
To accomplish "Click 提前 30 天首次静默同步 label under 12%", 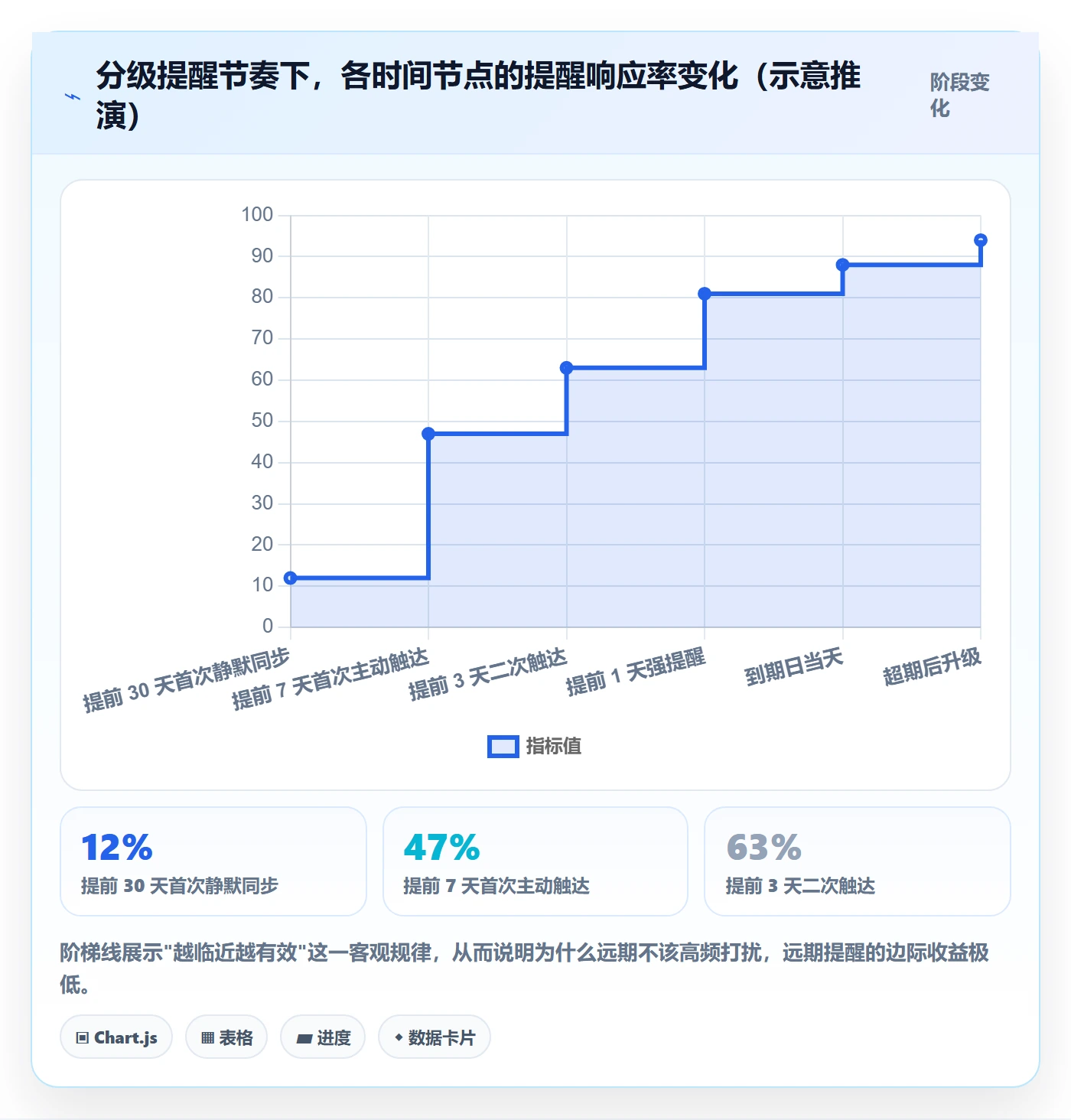I will tap(180, 886).
